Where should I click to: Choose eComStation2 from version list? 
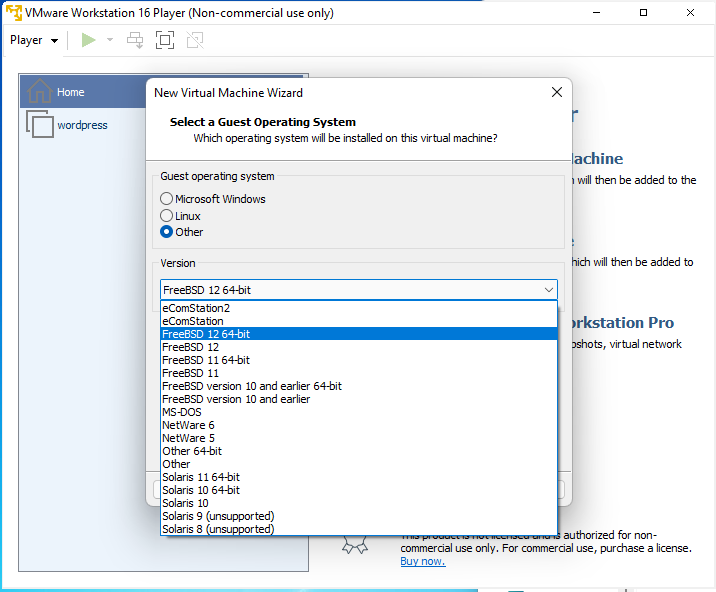(359, 308)
